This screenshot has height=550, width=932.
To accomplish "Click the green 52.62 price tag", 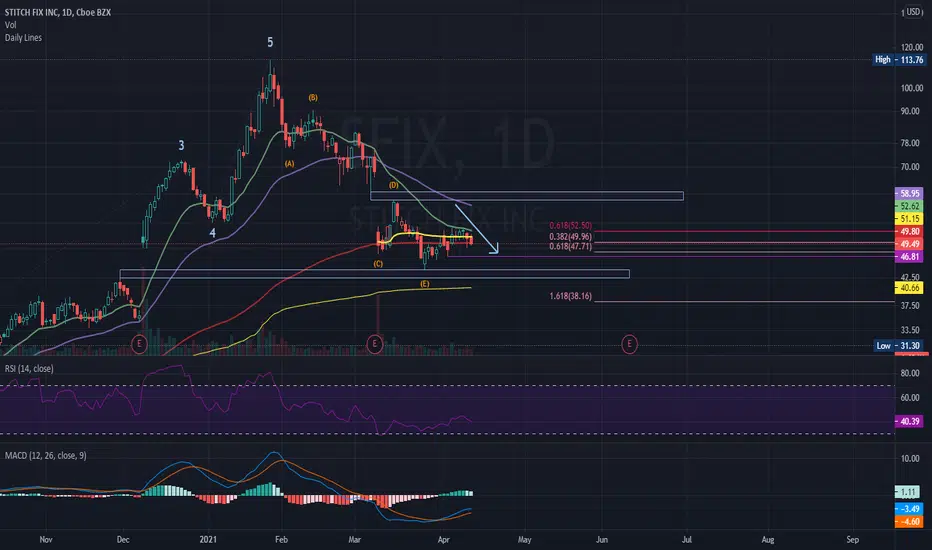I will [x=909, y=206].
